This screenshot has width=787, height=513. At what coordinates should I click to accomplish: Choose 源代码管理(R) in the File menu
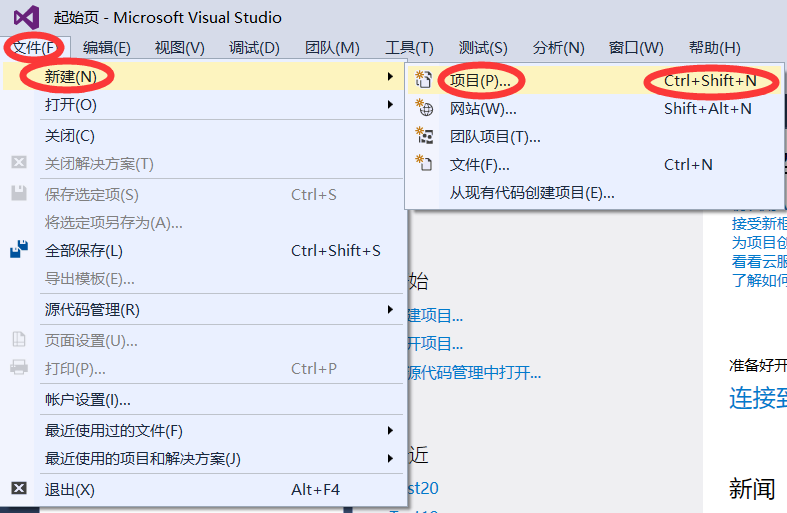click(203, 309)
